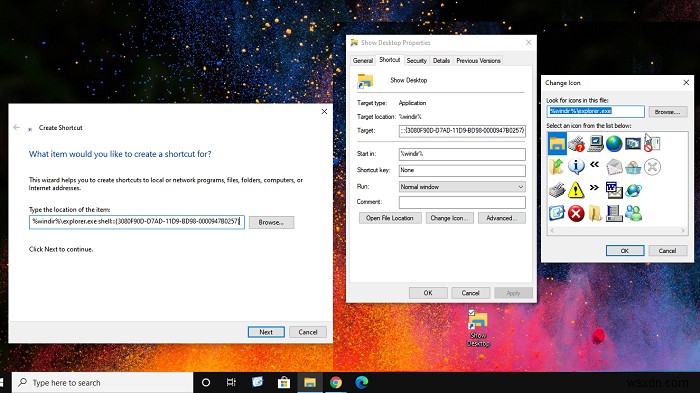Viewport: 700px width, 393px height.
Task: Click the Change Icon button
Action: (449, 218)
